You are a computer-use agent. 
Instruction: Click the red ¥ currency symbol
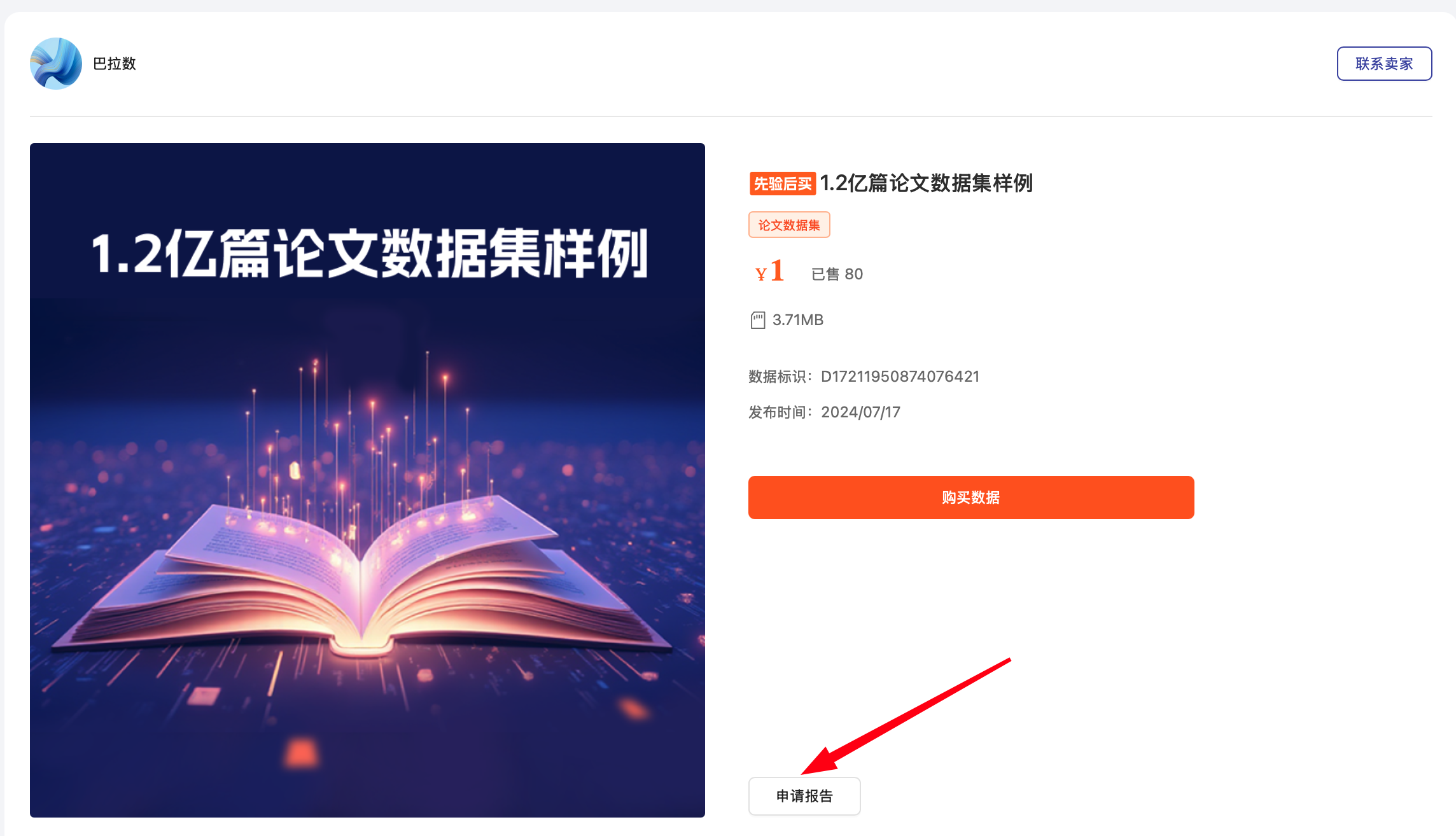click(760, 274)
